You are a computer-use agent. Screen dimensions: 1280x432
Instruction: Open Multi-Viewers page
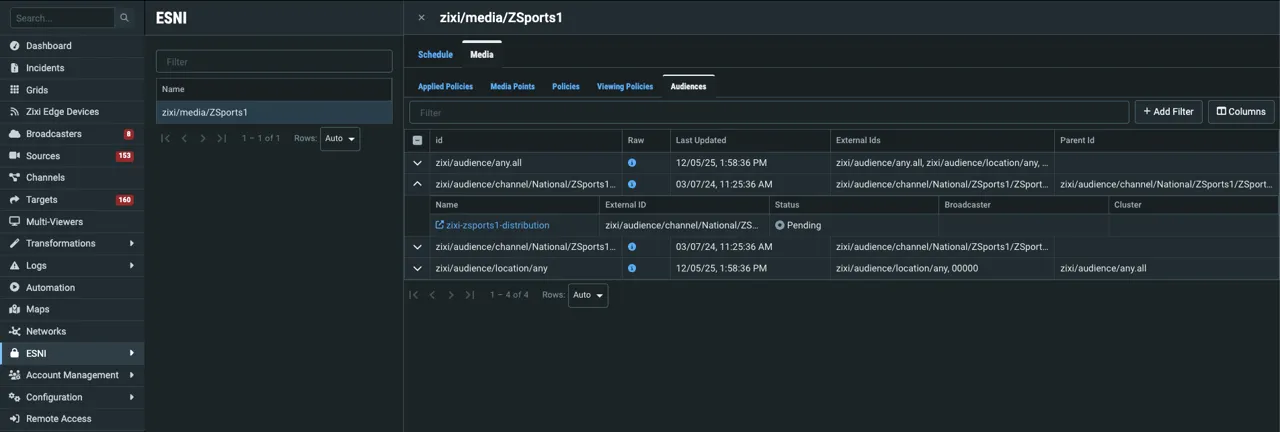click(54, 222)
